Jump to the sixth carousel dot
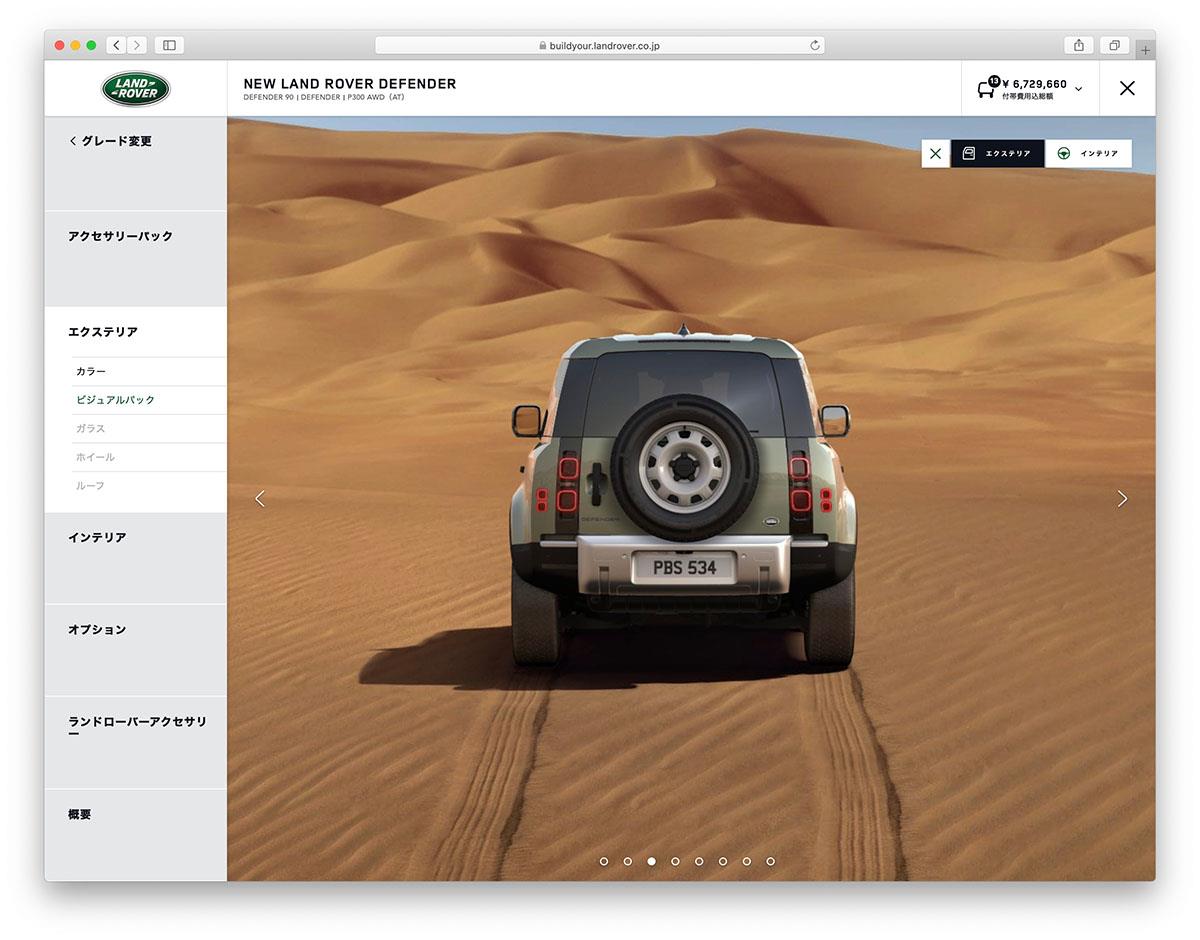Viewport: 1200px width, 940px height. click(x=723, y=861)
